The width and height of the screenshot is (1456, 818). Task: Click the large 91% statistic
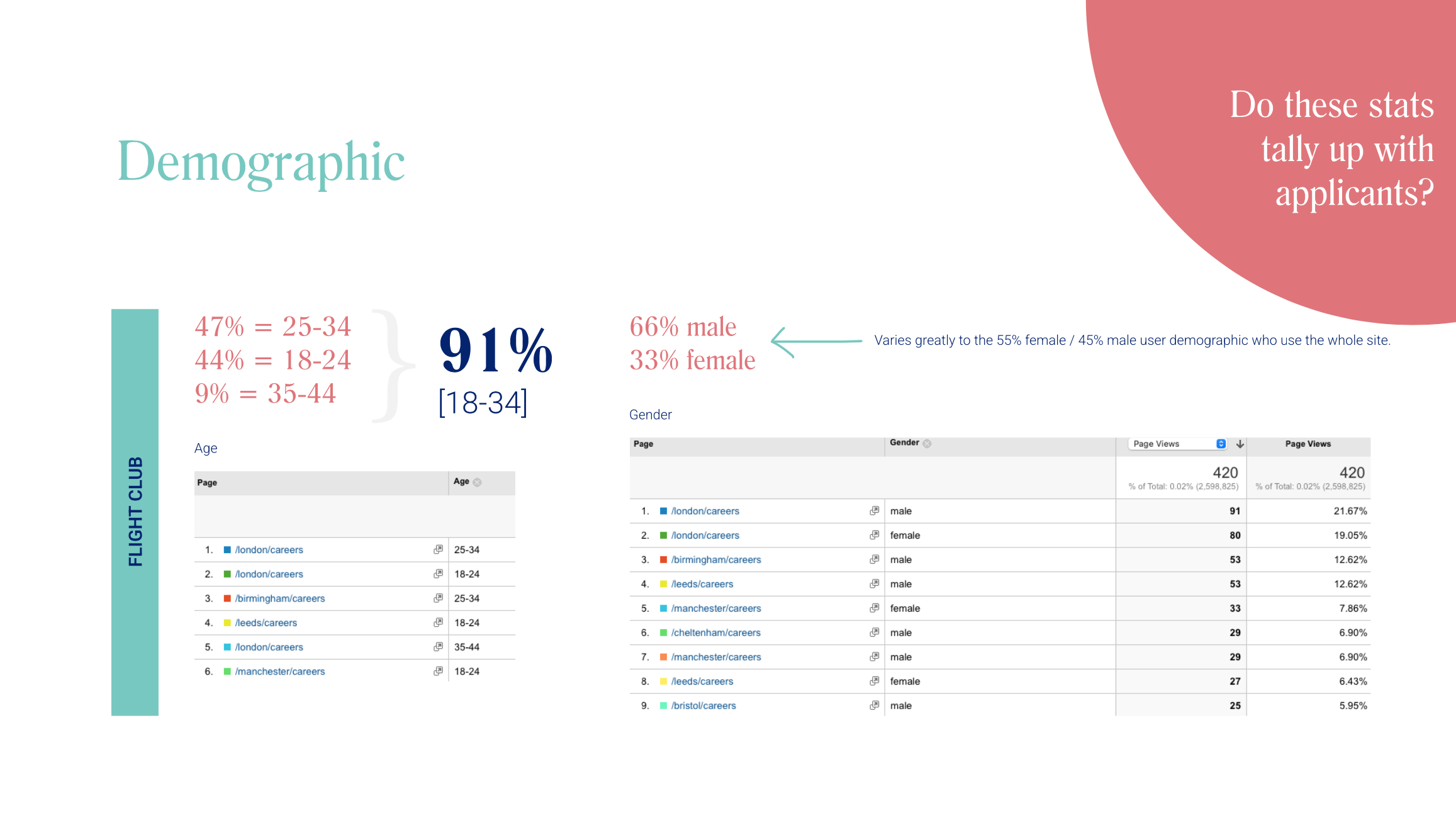[496, 350]
